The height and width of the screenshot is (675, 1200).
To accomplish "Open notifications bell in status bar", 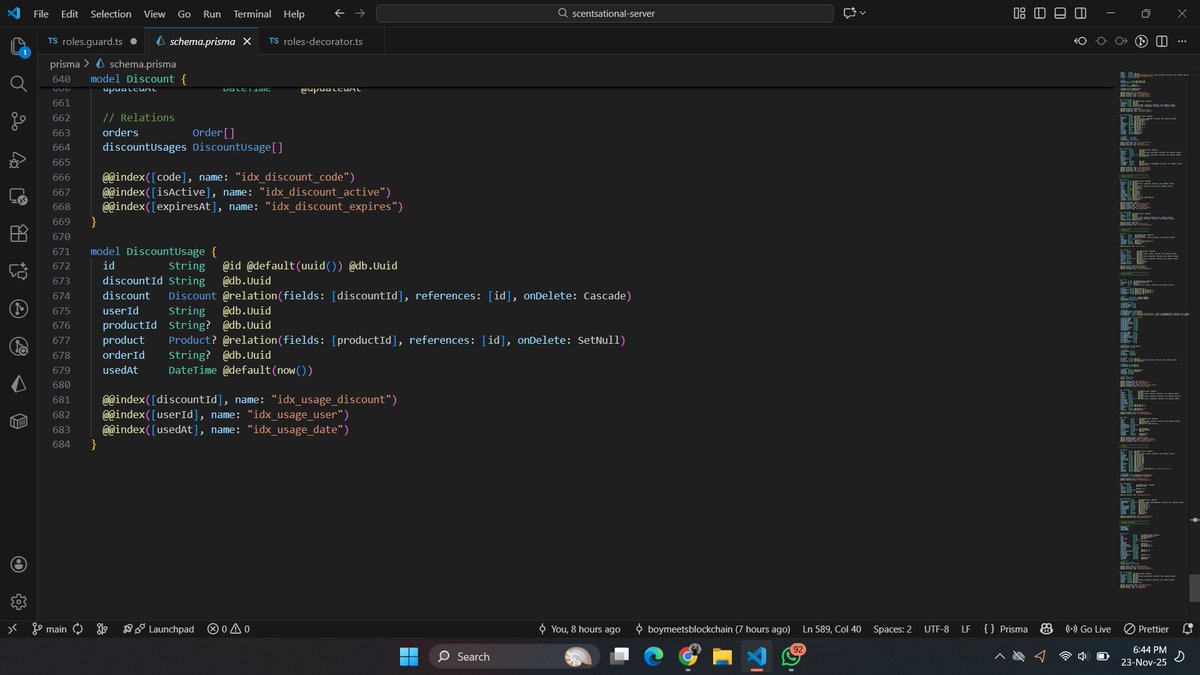I will (1187, 629).
